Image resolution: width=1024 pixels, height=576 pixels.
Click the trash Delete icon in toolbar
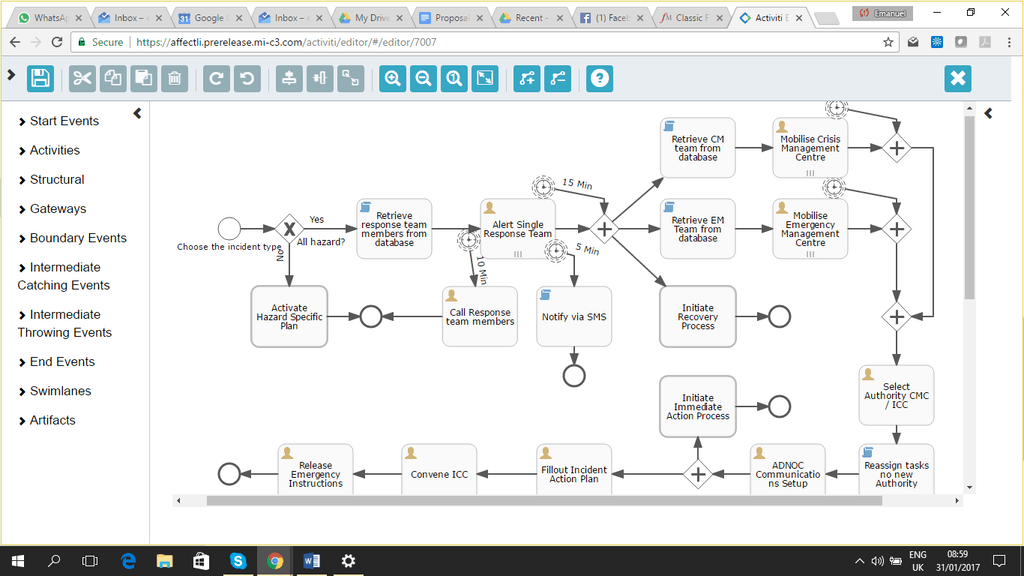point(174,79)
